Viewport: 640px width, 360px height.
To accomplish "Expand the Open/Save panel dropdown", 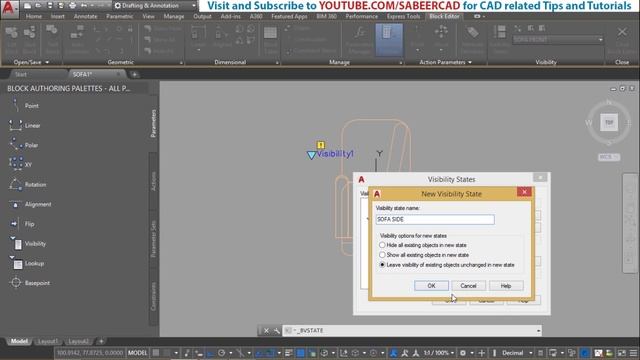I will pos(47,62).
